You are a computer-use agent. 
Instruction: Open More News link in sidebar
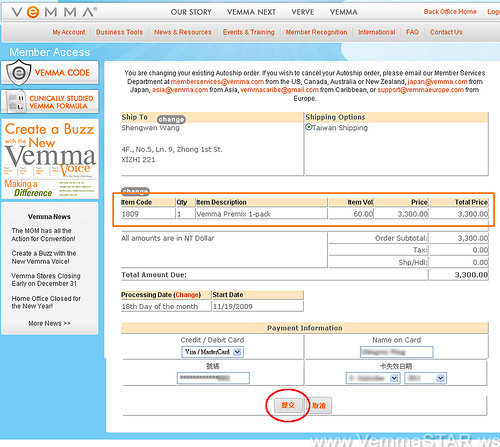(49, 323)
